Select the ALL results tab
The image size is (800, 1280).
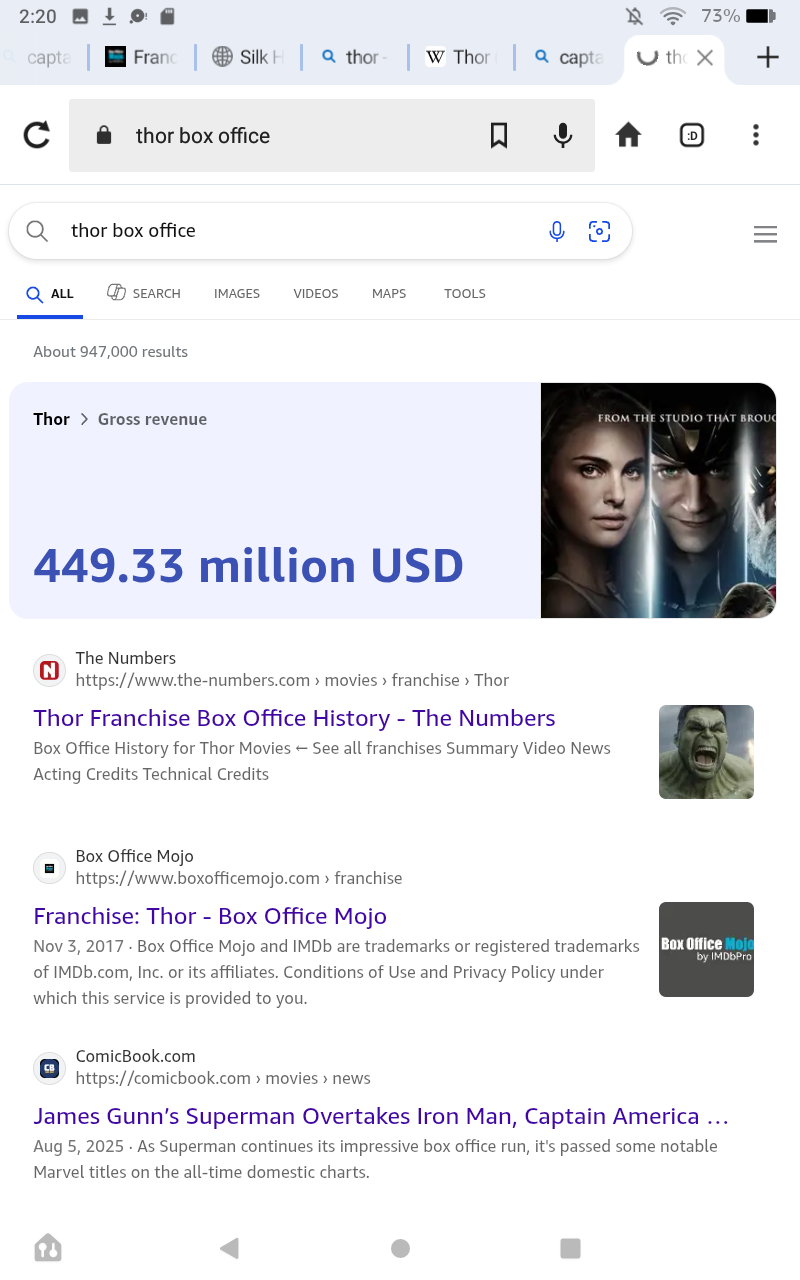click(x=50, y=294)
